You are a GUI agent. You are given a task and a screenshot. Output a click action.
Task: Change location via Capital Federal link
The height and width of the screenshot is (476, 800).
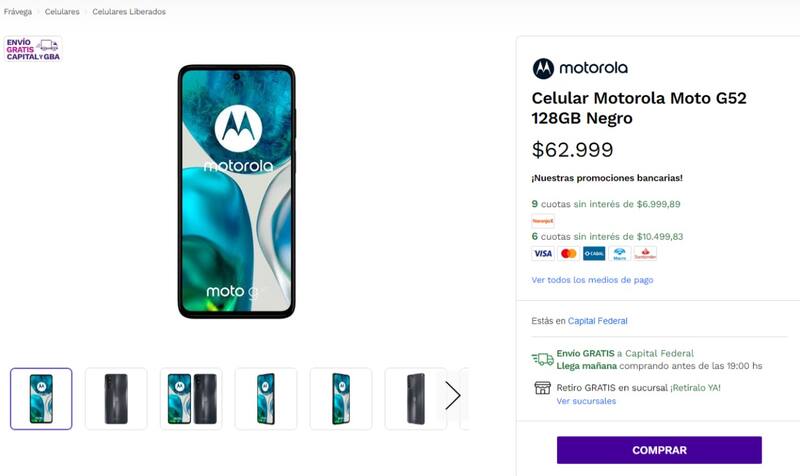pyautogui.click(x=598, y=321)
